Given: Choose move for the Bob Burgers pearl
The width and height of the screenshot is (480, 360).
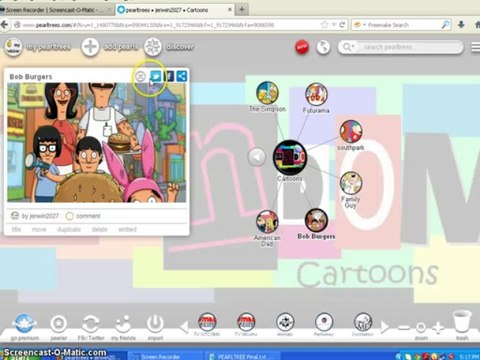Looking at the screenshot, I should tap(39, 229).
